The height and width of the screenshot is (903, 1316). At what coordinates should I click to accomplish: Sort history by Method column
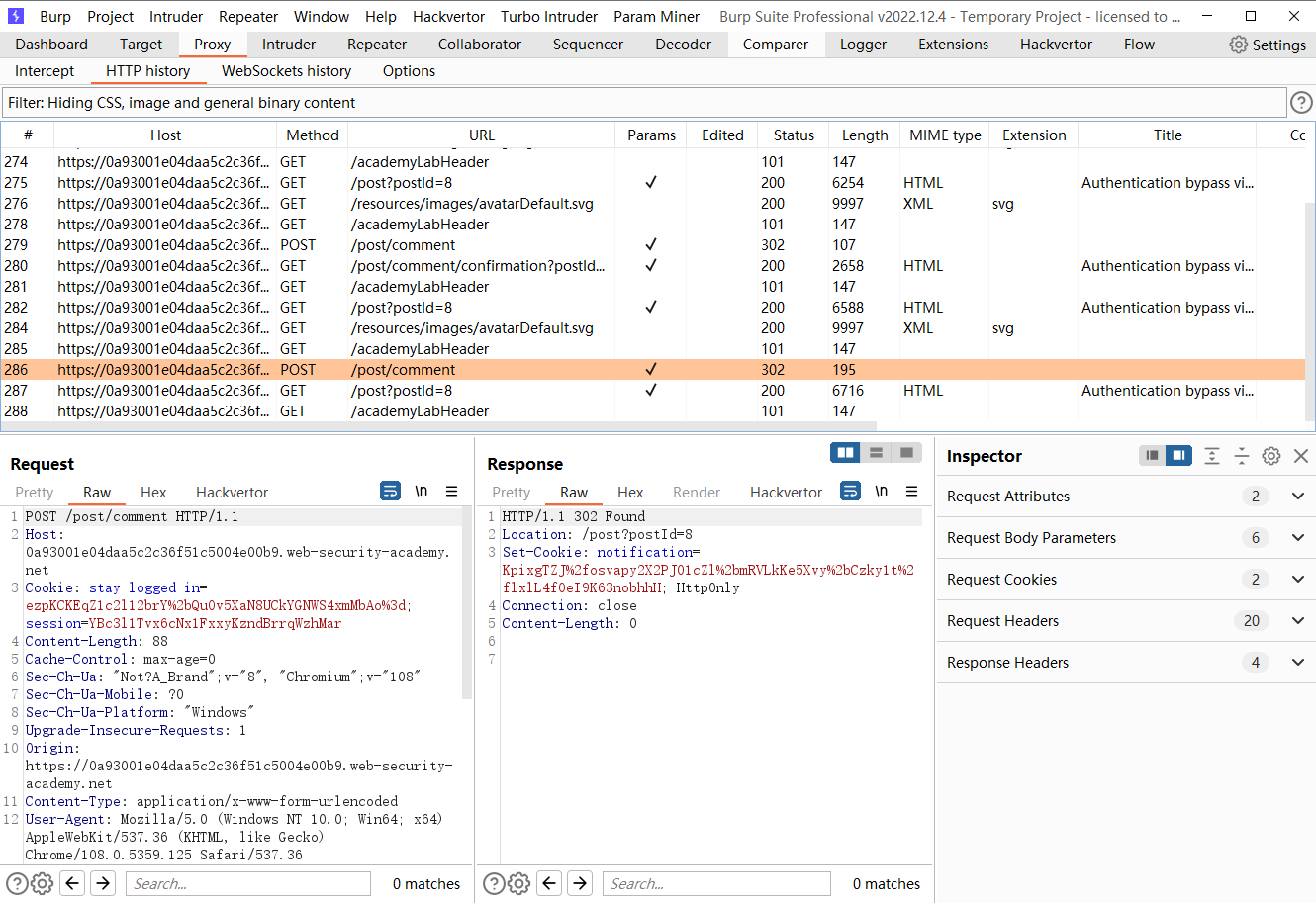(x=313, y=135)
